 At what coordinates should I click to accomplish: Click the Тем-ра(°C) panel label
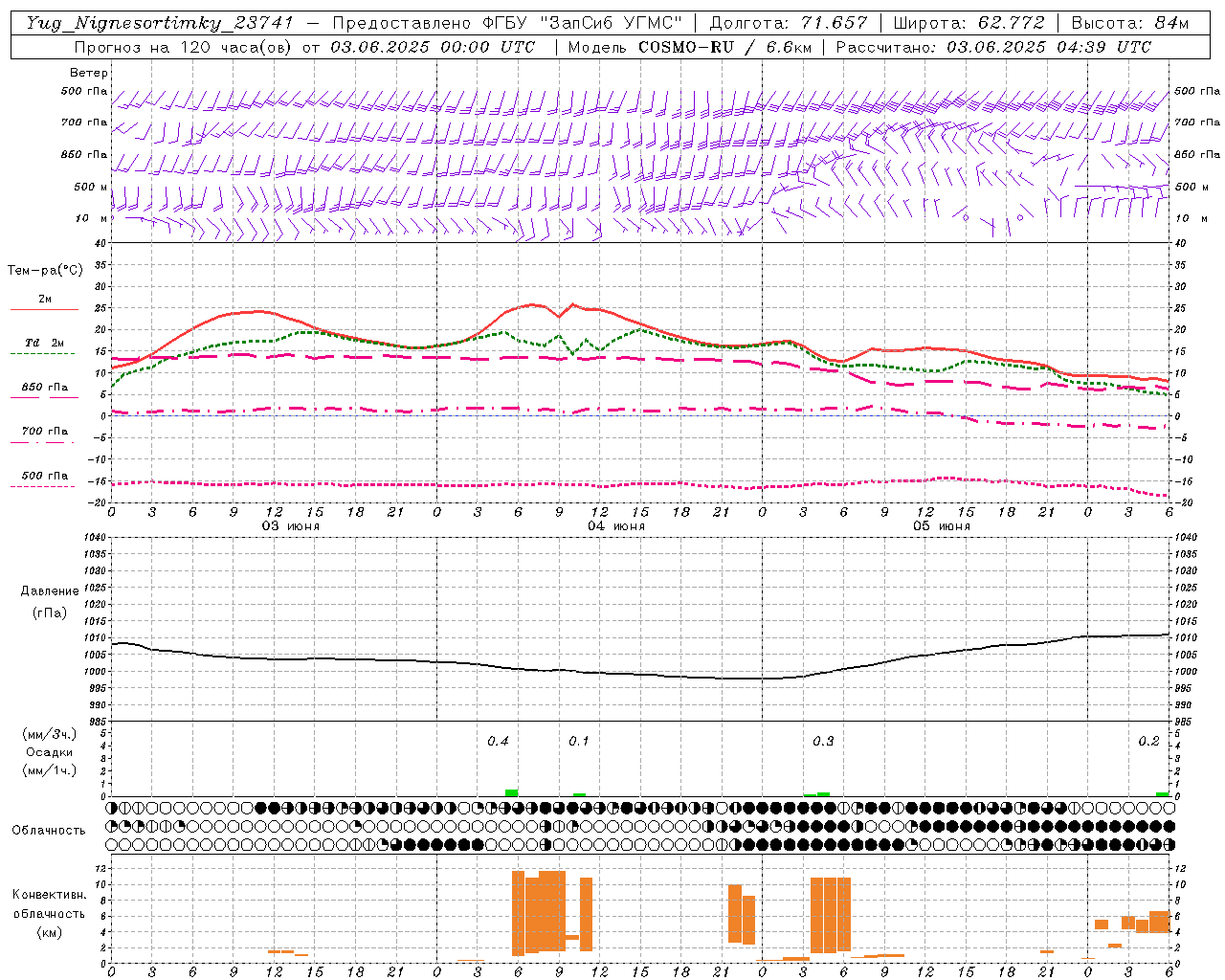tap(45, 271)
